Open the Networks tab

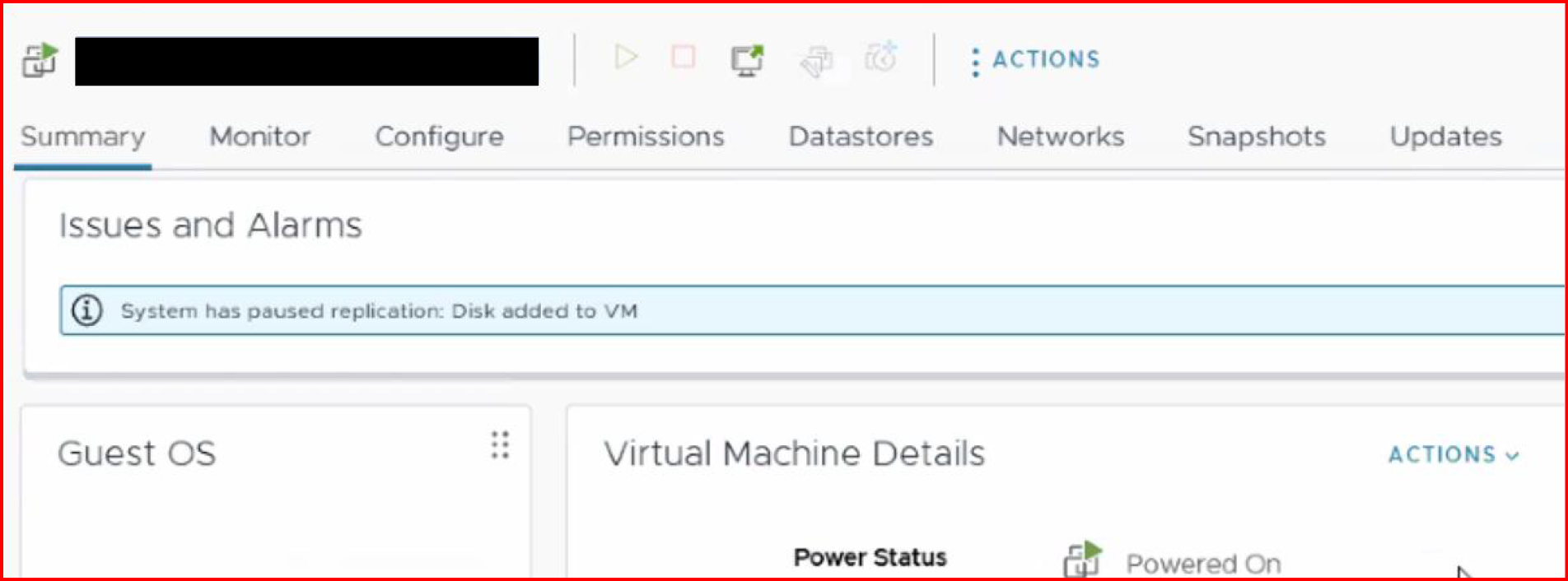tap(1061, 137)
